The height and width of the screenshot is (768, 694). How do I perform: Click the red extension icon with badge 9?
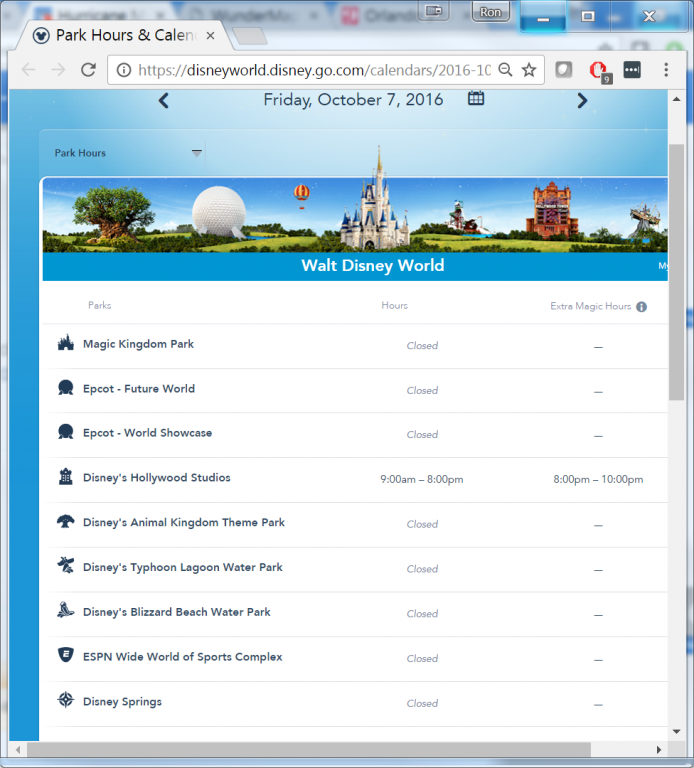(598, 70)
